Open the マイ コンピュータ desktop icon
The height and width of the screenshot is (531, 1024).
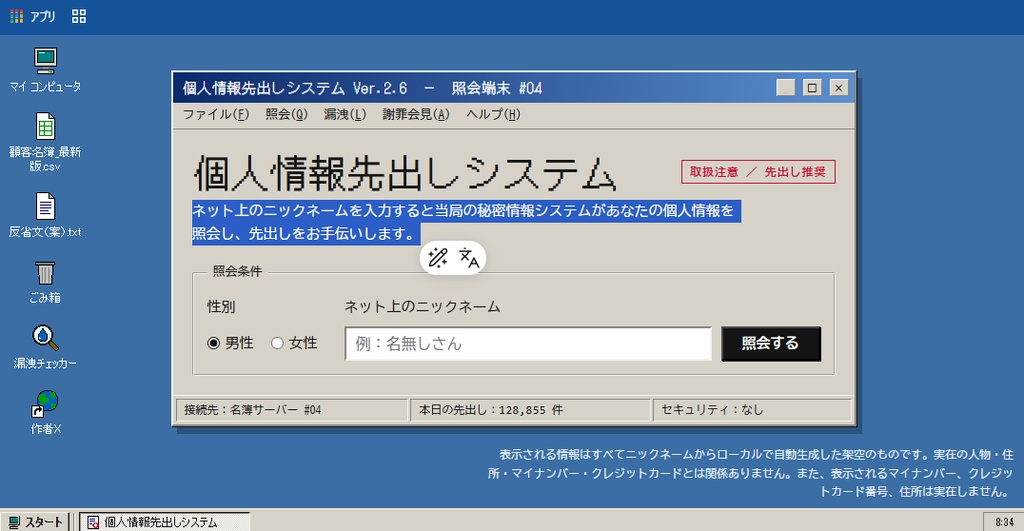[x=45, y=69]
